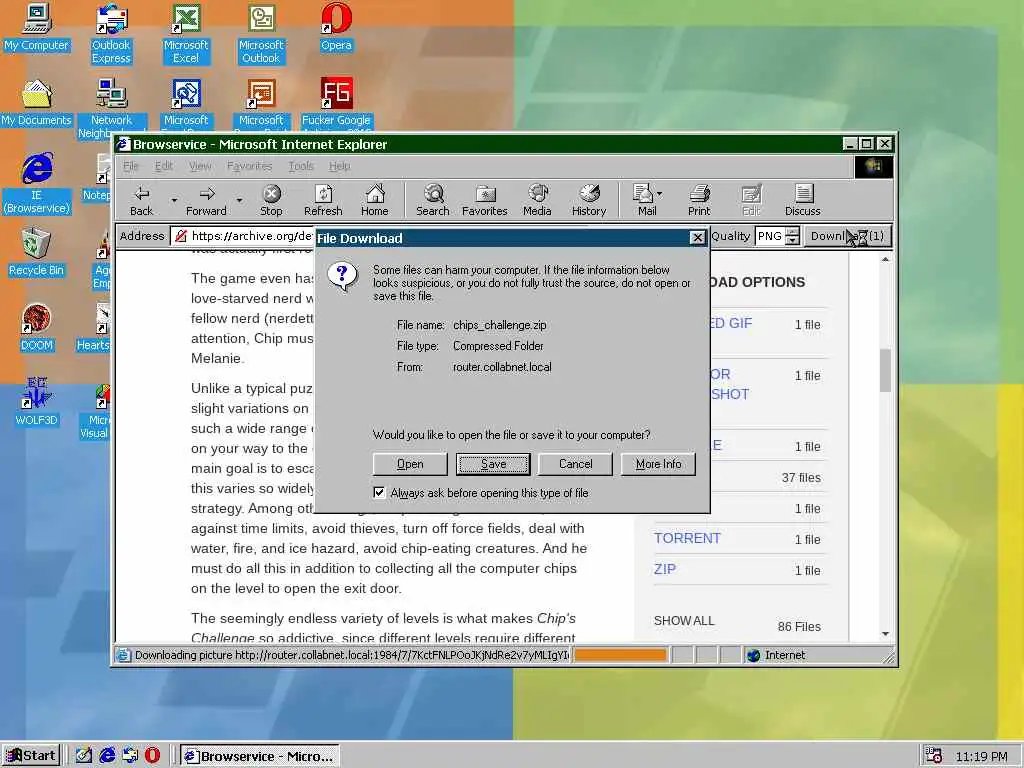Toggle Always ask before opening checkbox
The height and width of the screenshot is (768, 1024).
click(x=379, y=492)
